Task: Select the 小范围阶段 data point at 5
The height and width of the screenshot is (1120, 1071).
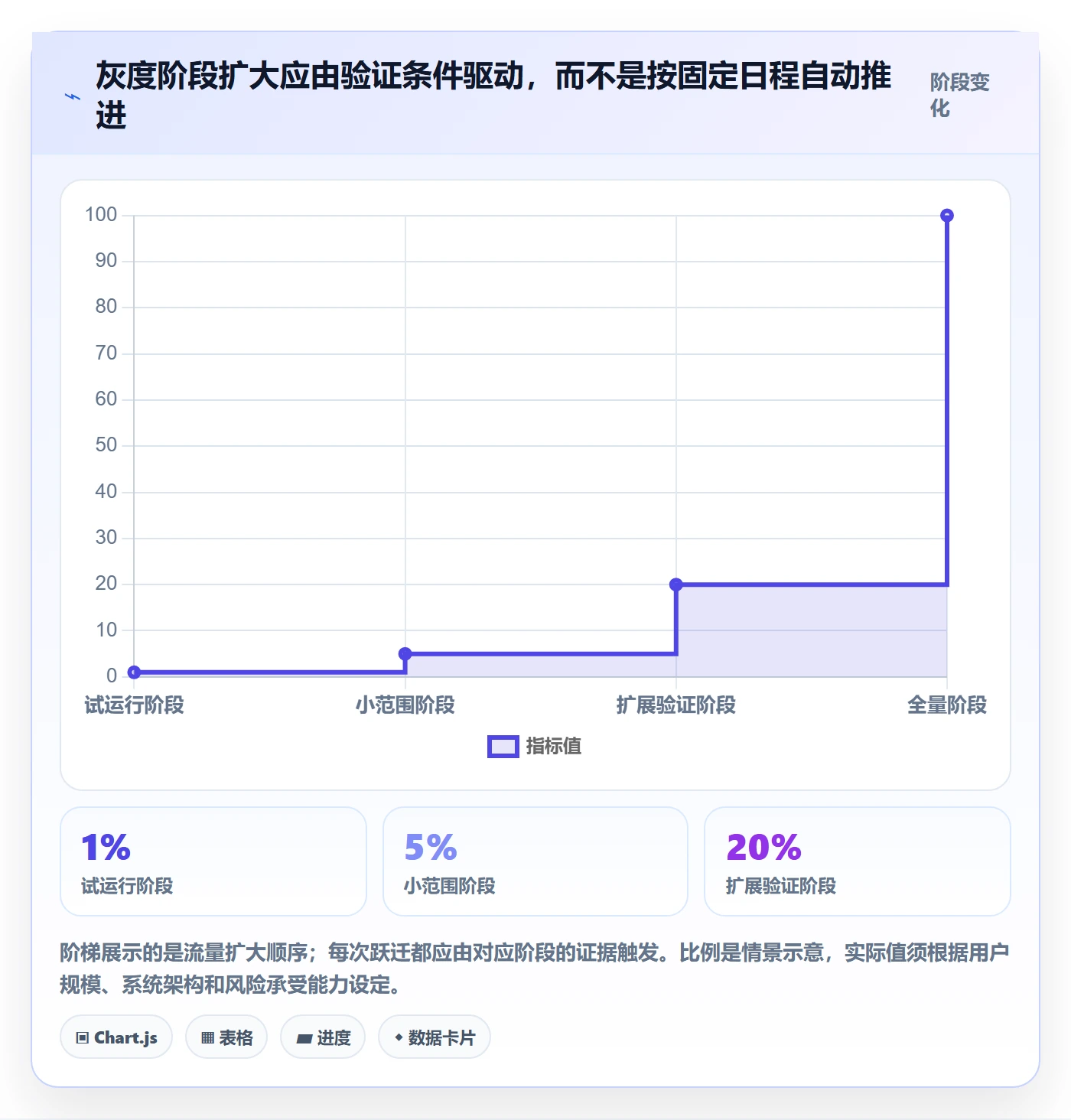Action: pyautogui.click(x=405, y=654)
